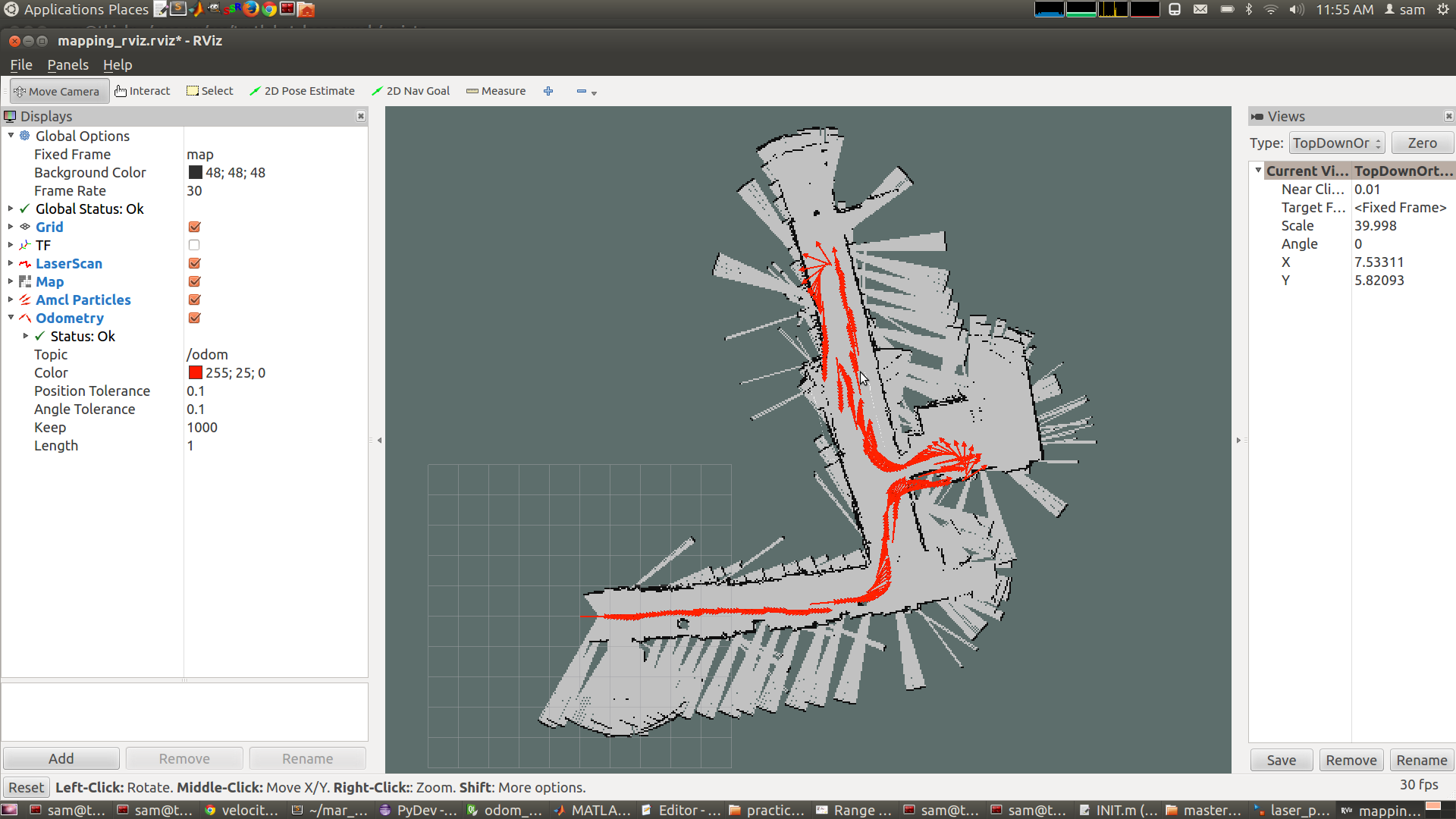Screen dimensions: 1456x819
Task: Click the red Odometry Color swatch
Action: (195, 372)
